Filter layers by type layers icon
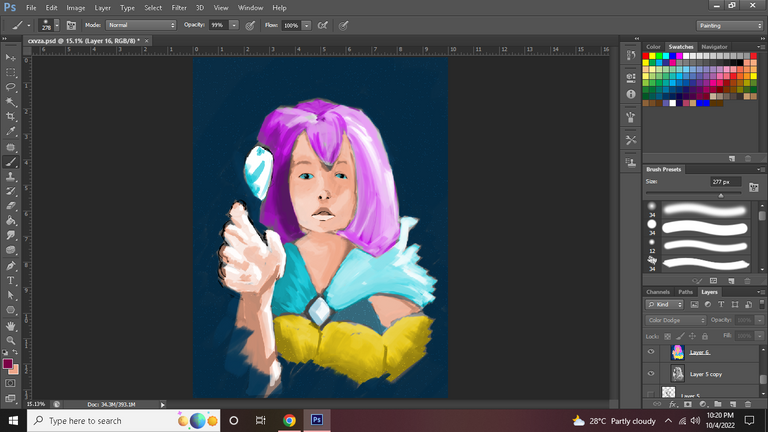 (721, 305)
